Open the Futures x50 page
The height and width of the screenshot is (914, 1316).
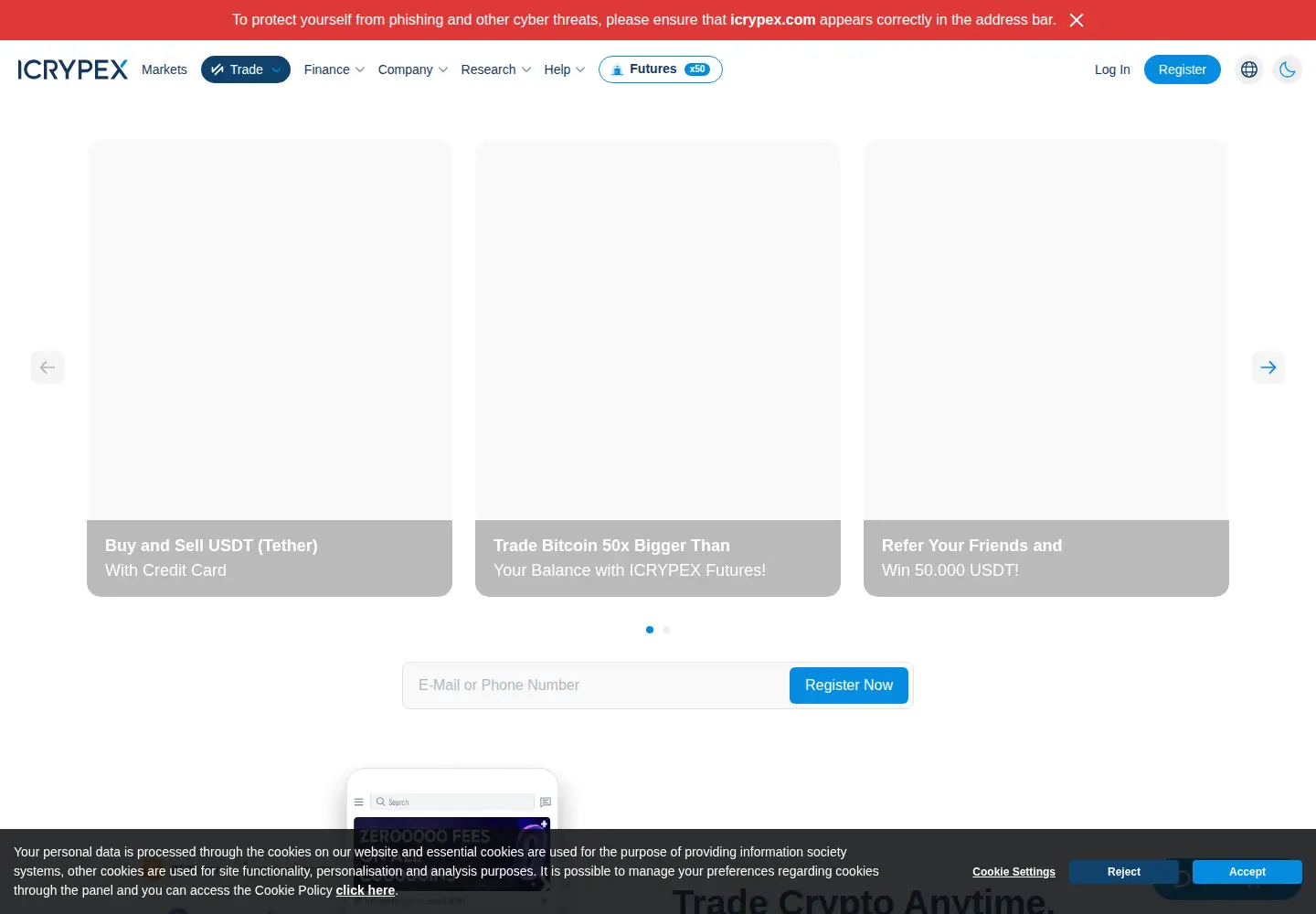(x=661, y=69)
